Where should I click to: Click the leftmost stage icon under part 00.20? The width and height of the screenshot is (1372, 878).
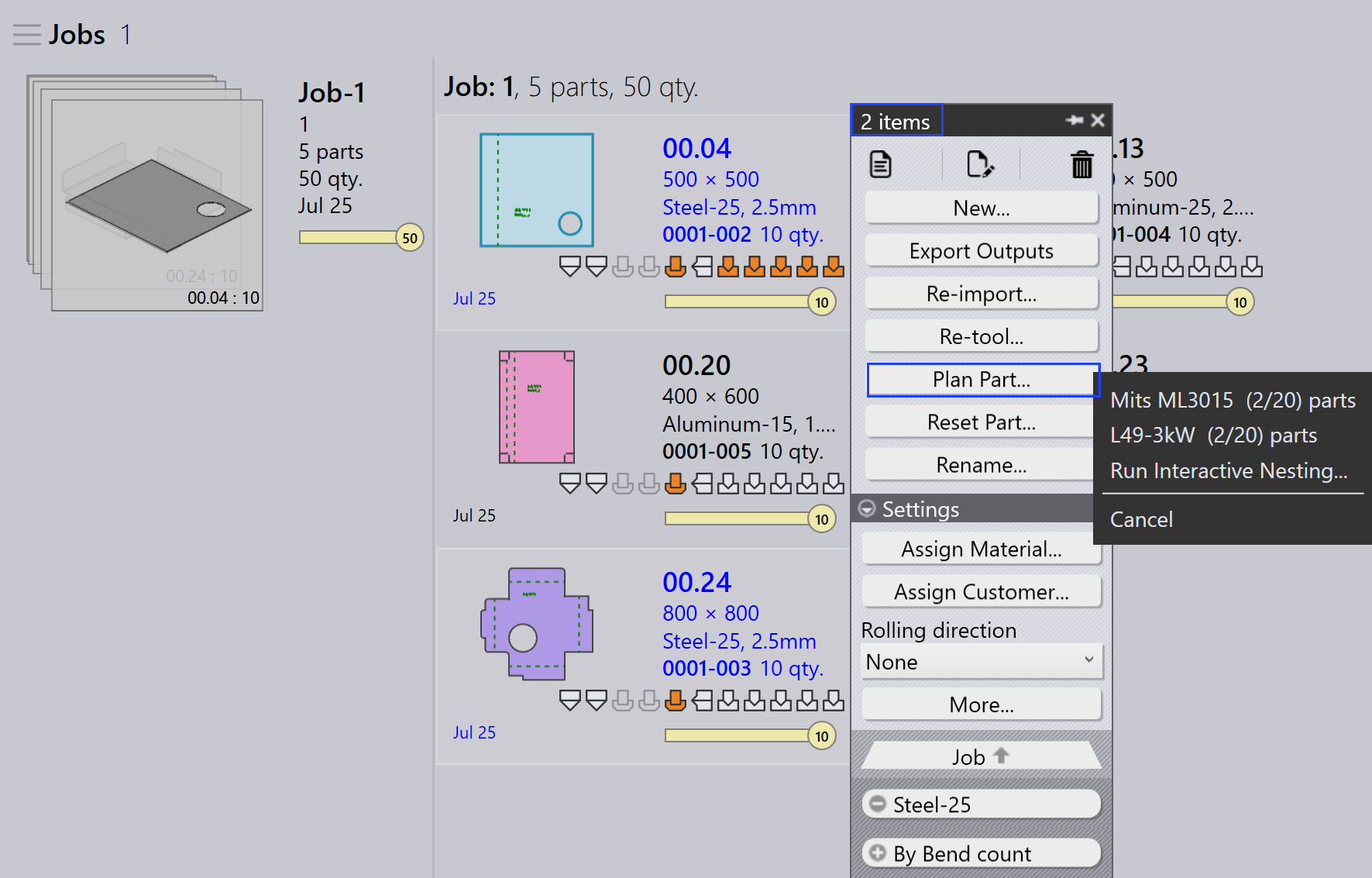(570, 484)
